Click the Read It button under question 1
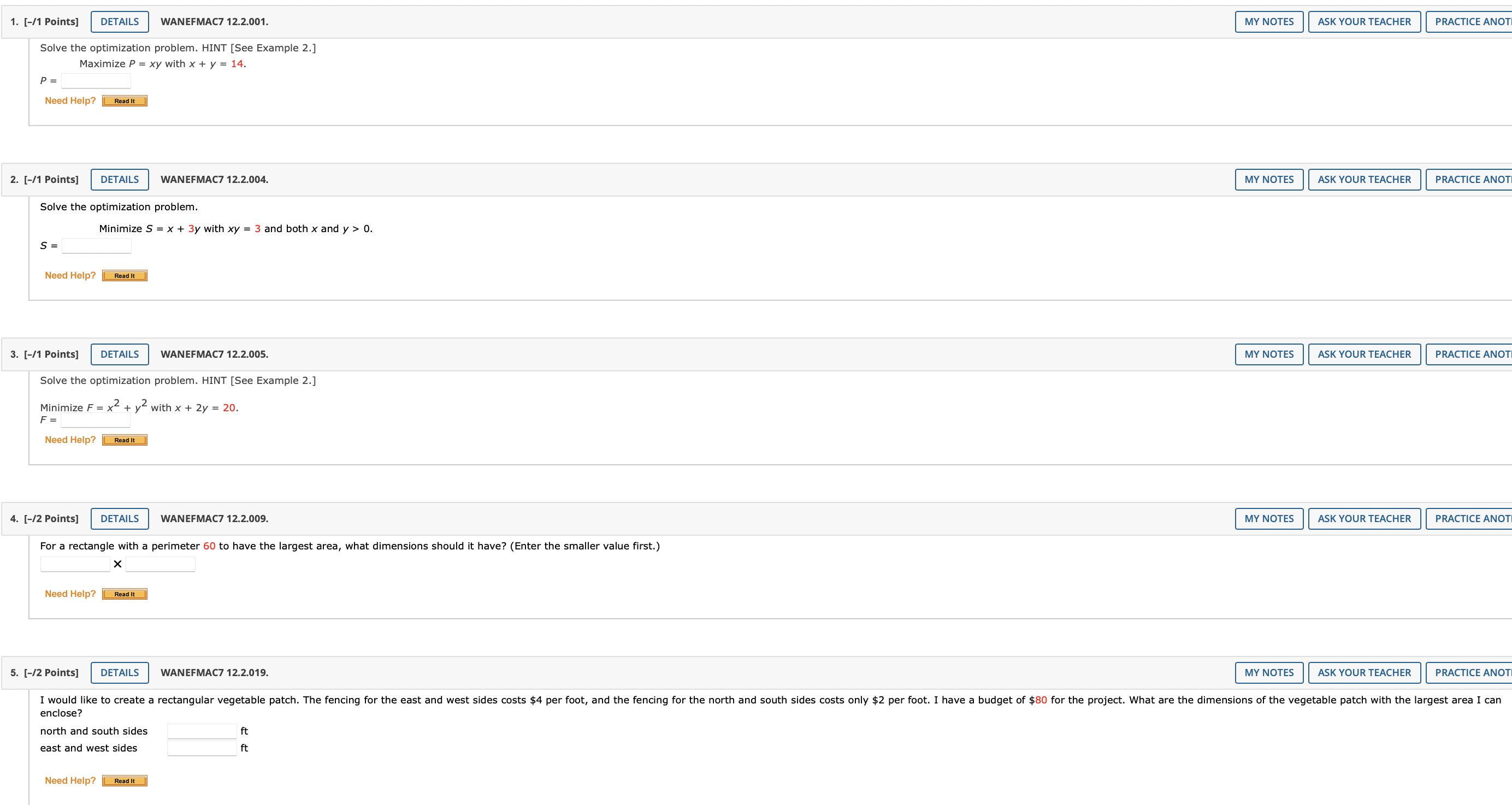This screenshot has height=805, width=1512. [124, 100]
